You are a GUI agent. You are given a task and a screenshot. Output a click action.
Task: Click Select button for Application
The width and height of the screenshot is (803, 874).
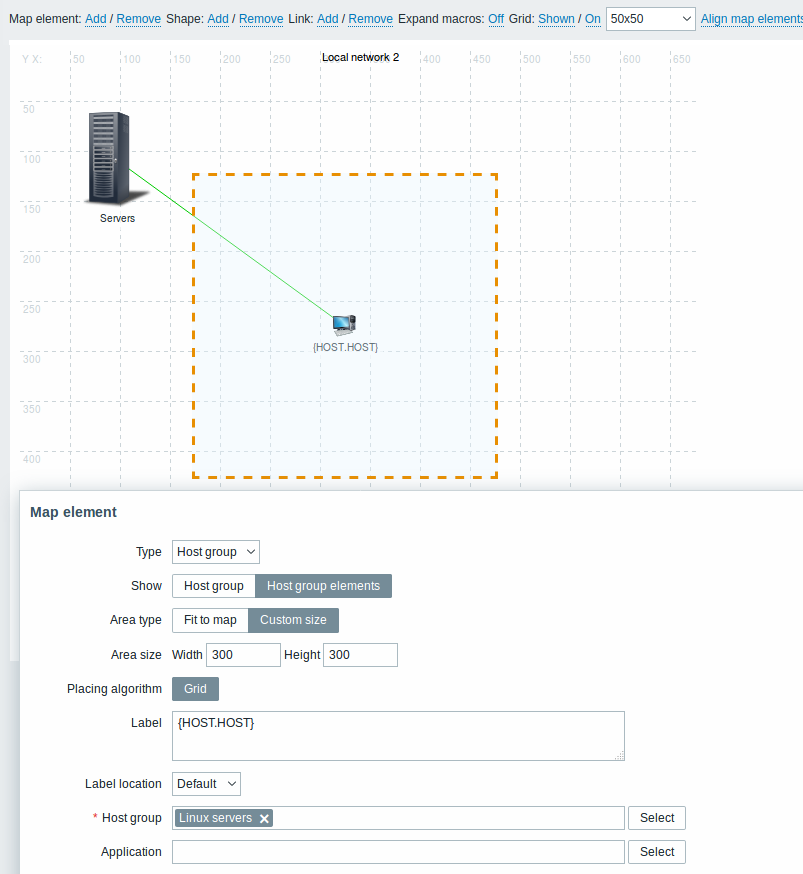(657, 852)
